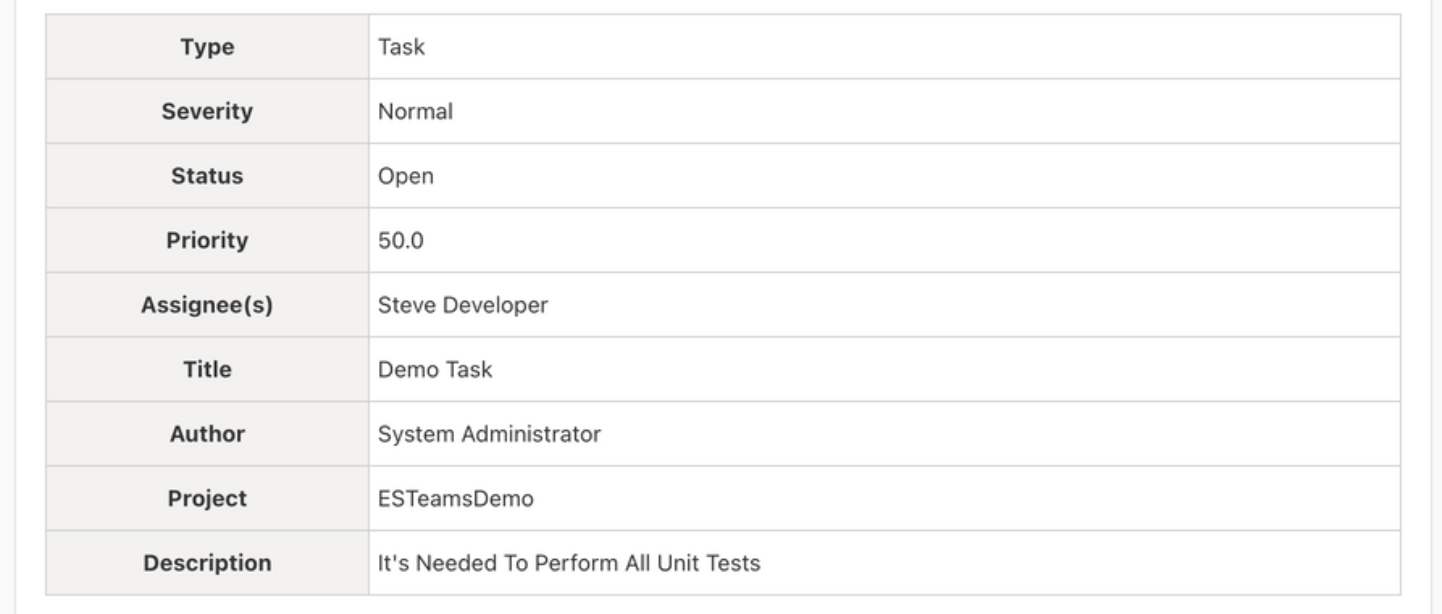Image resolution: width=1442 pixels, height=614 pixels.
Task: Select the Demo Task title text
Action: [x=435, y=369]
